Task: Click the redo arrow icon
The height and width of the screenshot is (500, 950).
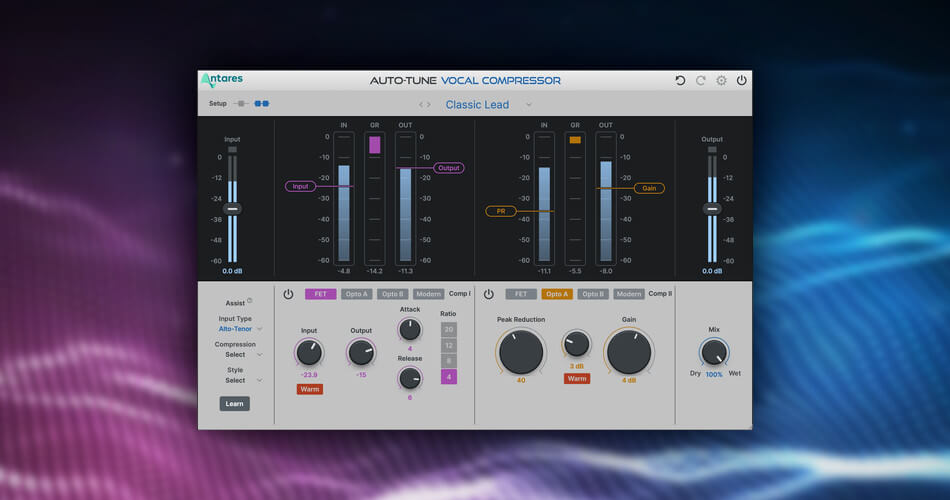Action: pyautogui.click(x=700, y=81)
